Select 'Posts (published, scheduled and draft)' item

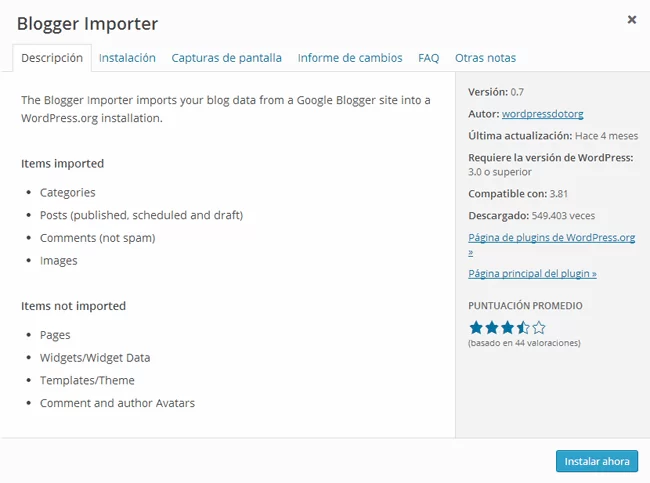pos(141,215)
